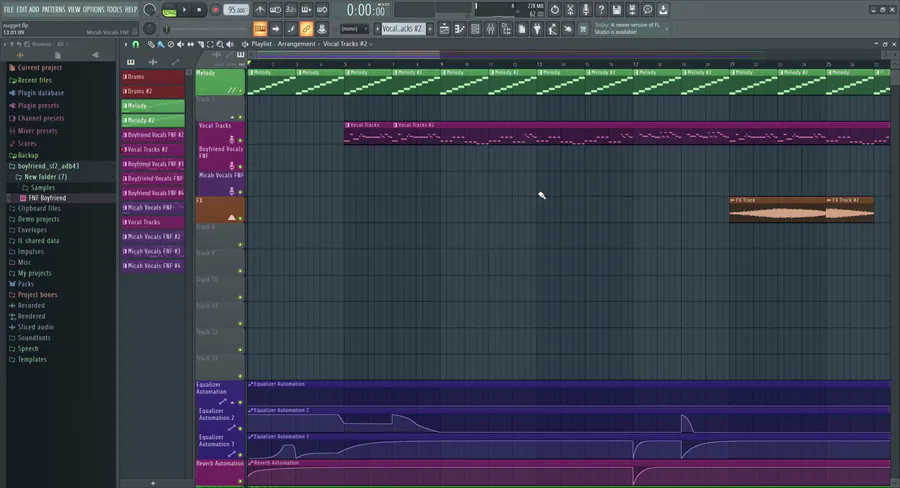
Task: Toggle the metronome icon
Action: pos(260,10)
